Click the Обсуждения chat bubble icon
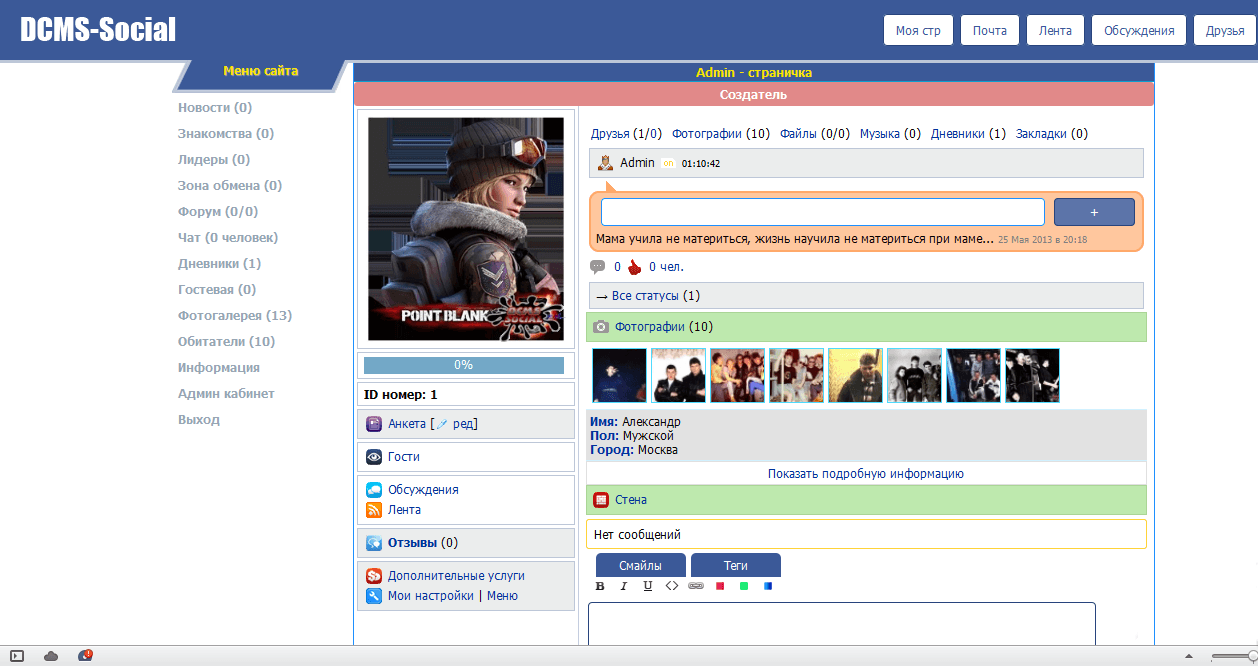This screenshot has width=1258, height=666. [x=374, y=490]
